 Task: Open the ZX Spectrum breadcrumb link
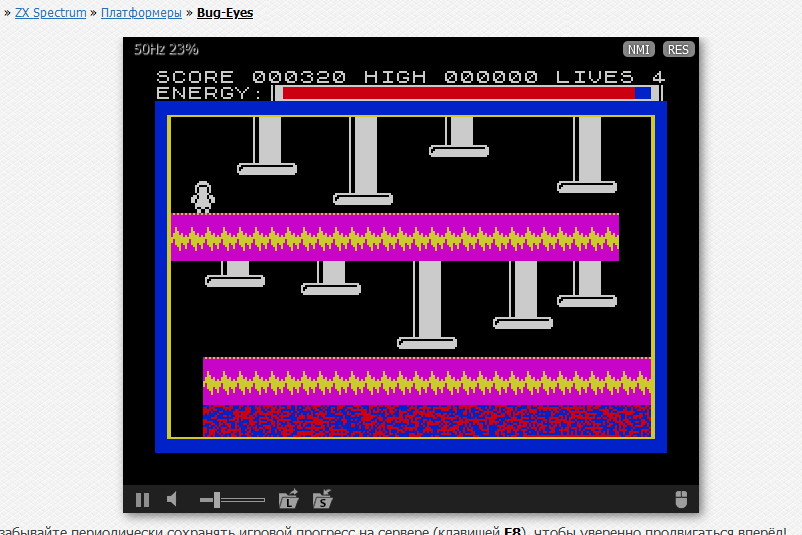click(x=49, y=13)
